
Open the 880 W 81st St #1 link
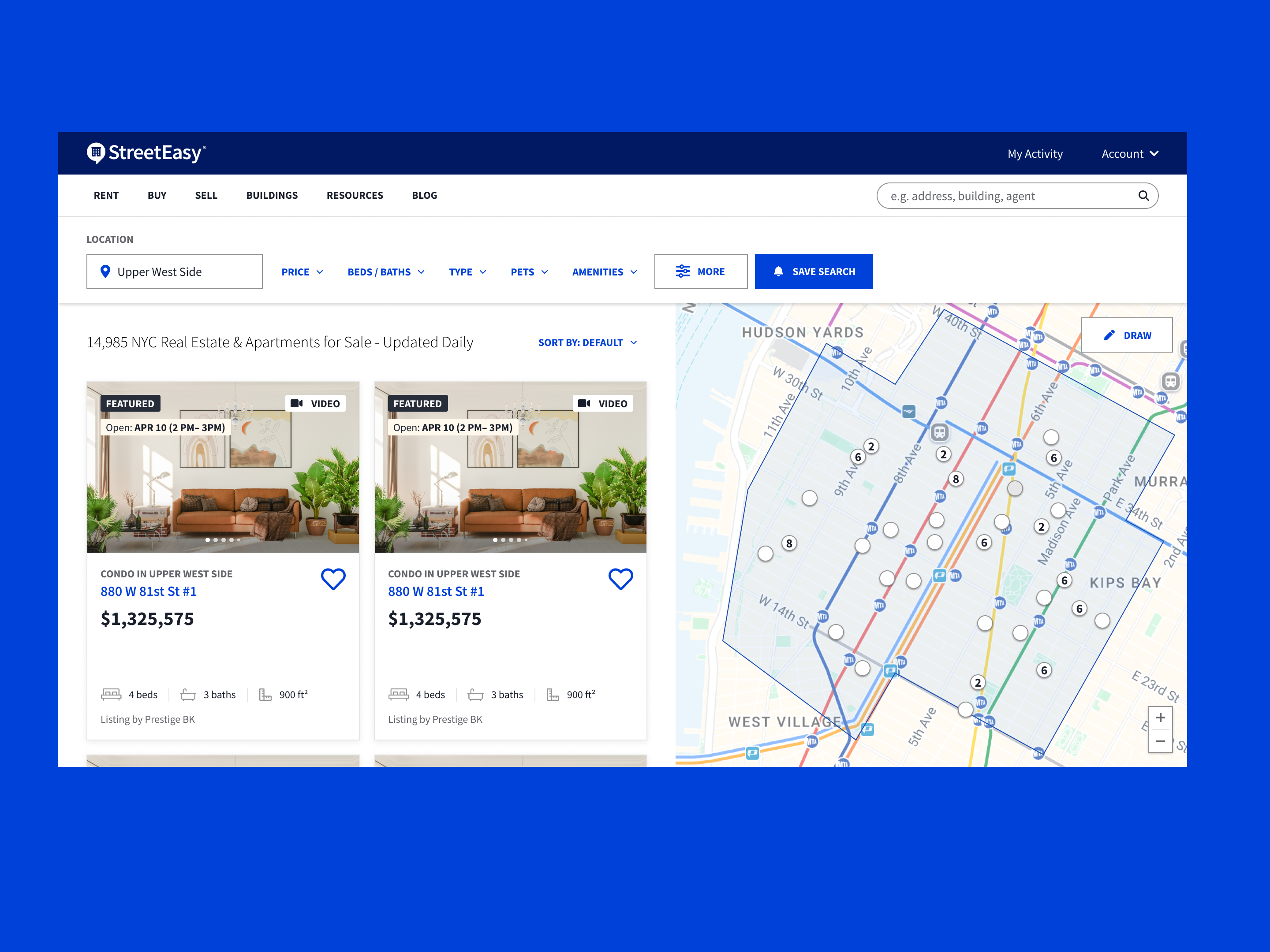coord(149,591)
